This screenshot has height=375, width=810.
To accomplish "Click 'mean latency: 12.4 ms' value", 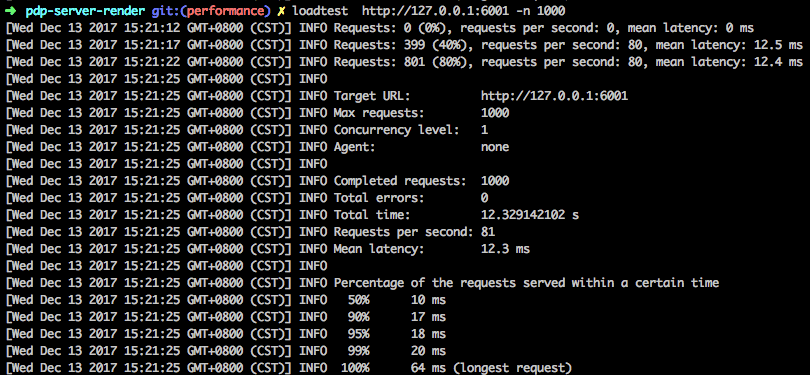I will pos(729,61).
